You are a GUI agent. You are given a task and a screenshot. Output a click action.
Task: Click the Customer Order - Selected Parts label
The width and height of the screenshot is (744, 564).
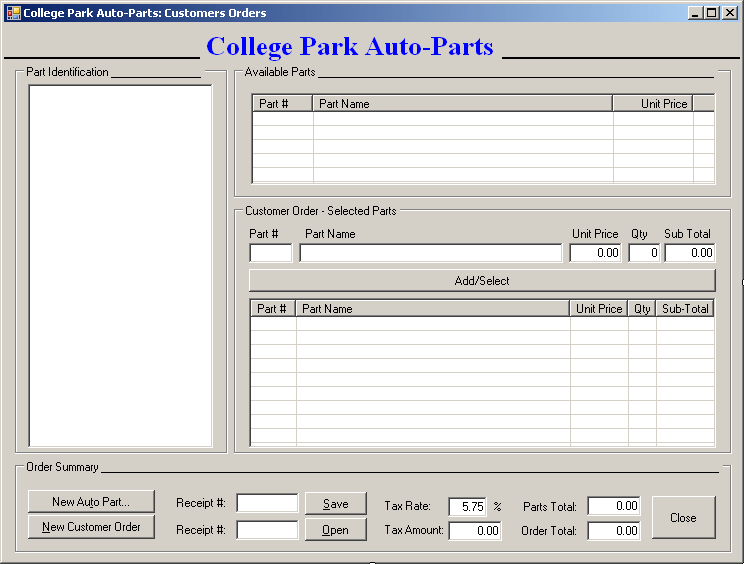tap(321, 211)
